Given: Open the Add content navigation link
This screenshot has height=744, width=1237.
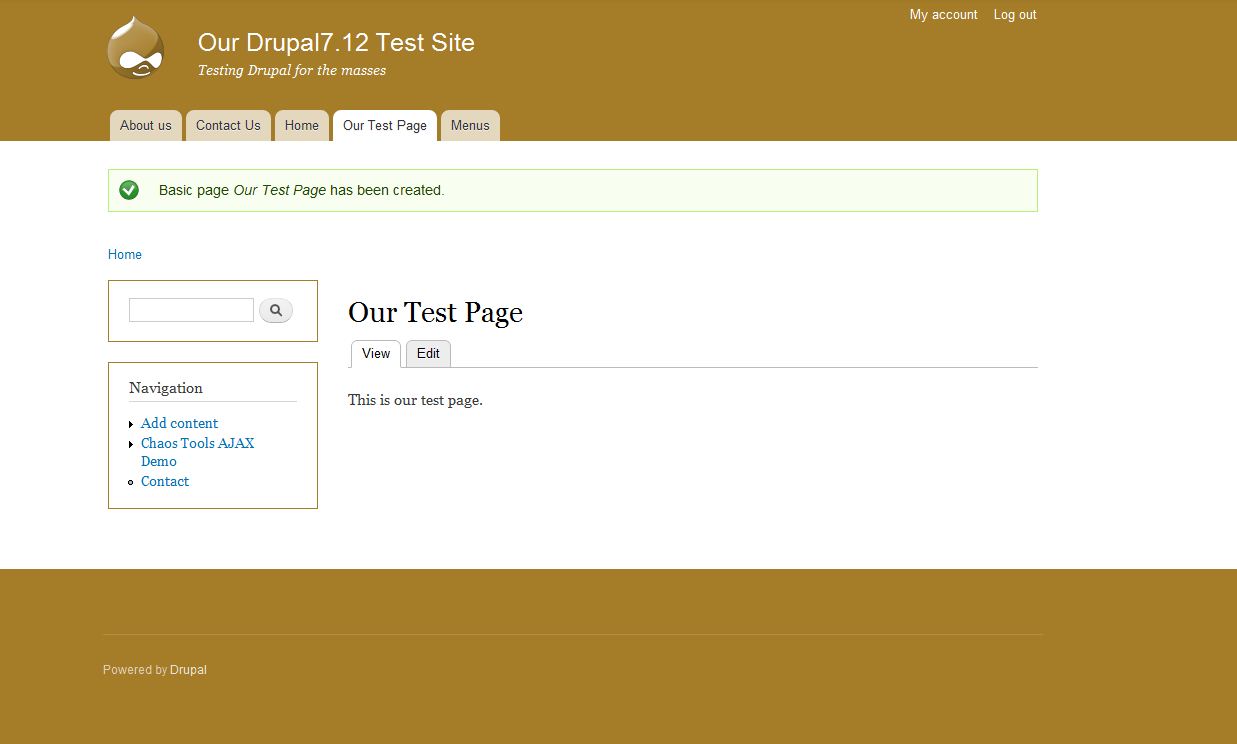Looking at the screenshot, I should tap(179, 424).
